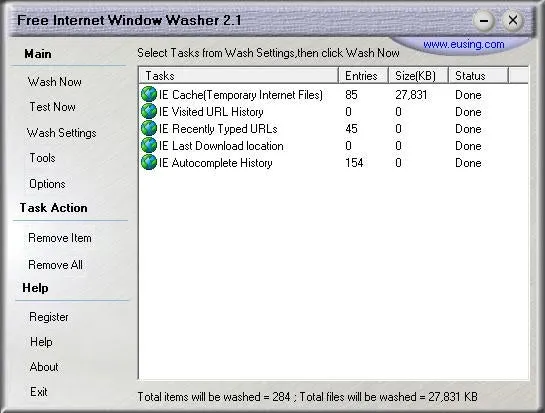Viewport: 545px width, 413px height.
Task: Open the About dialog
Action: [x=44, y=367]
